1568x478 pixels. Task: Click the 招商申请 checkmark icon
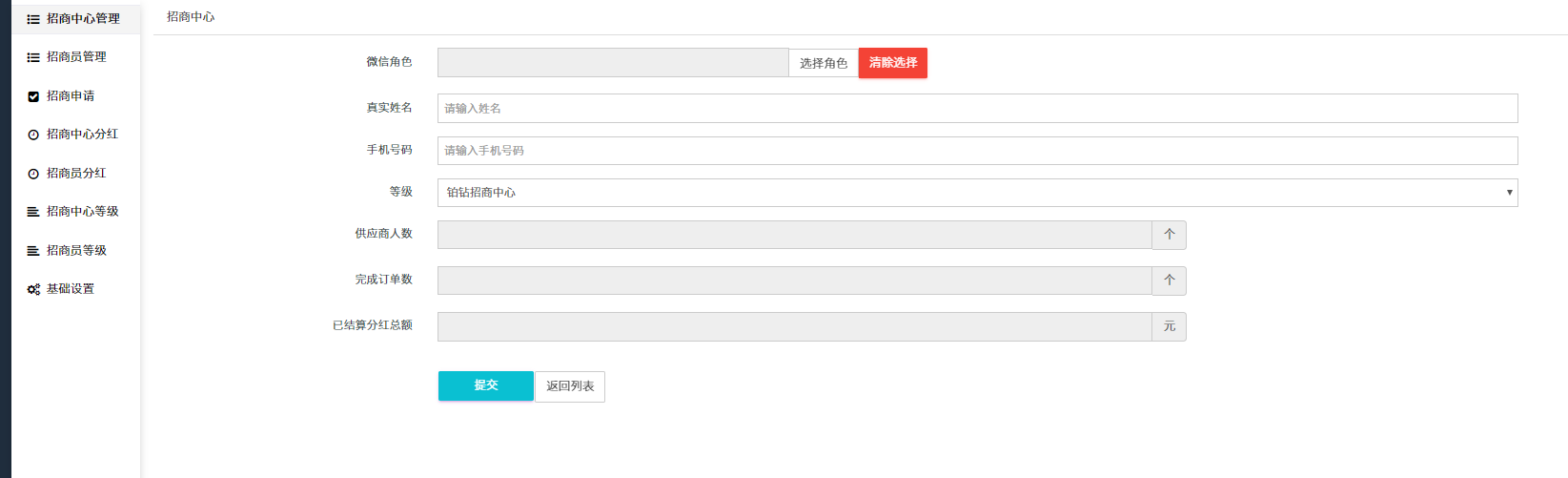33,96
